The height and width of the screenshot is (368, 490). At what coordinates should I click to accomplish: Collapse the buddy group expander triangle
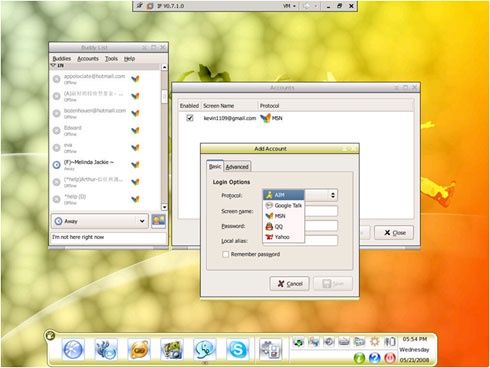pyautogui.click(x=53, y=66)
